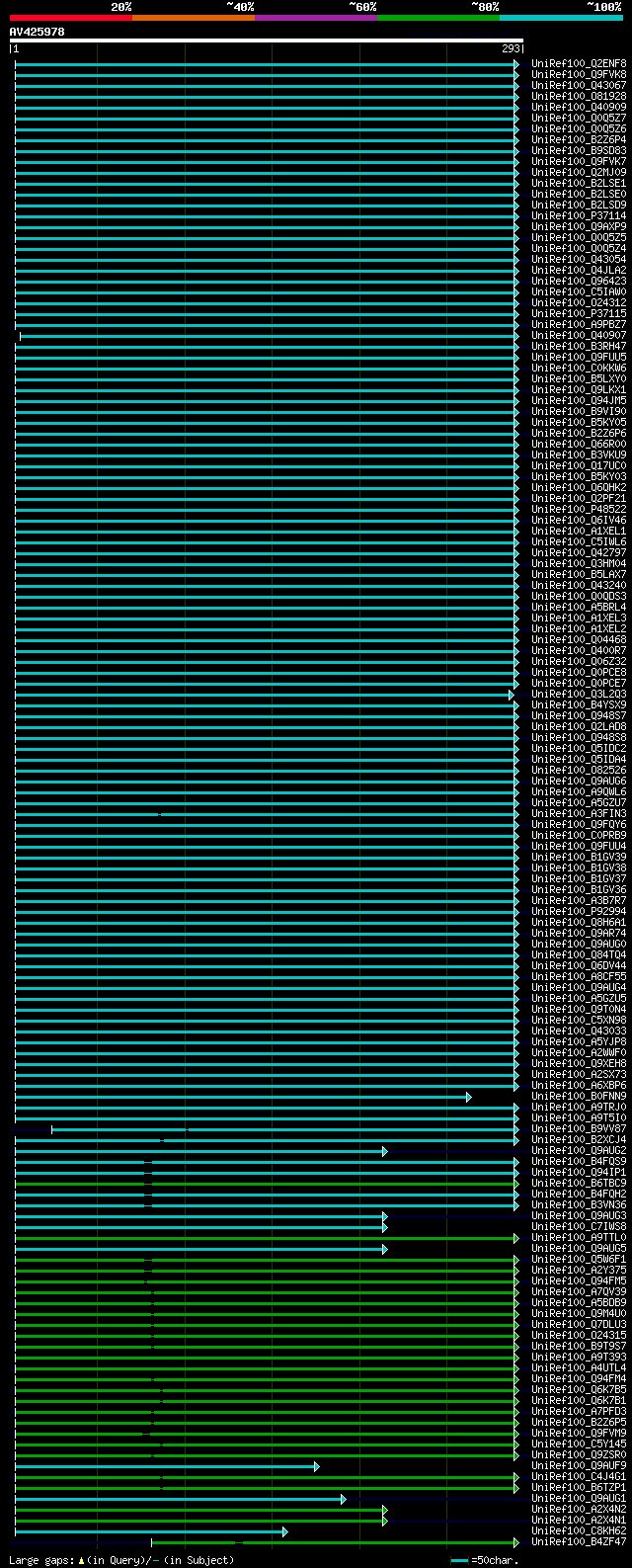Viewport: 632px width, 1568px height.
Task: Click the cyan 100% legend color segment
Action: coord(561,18)
